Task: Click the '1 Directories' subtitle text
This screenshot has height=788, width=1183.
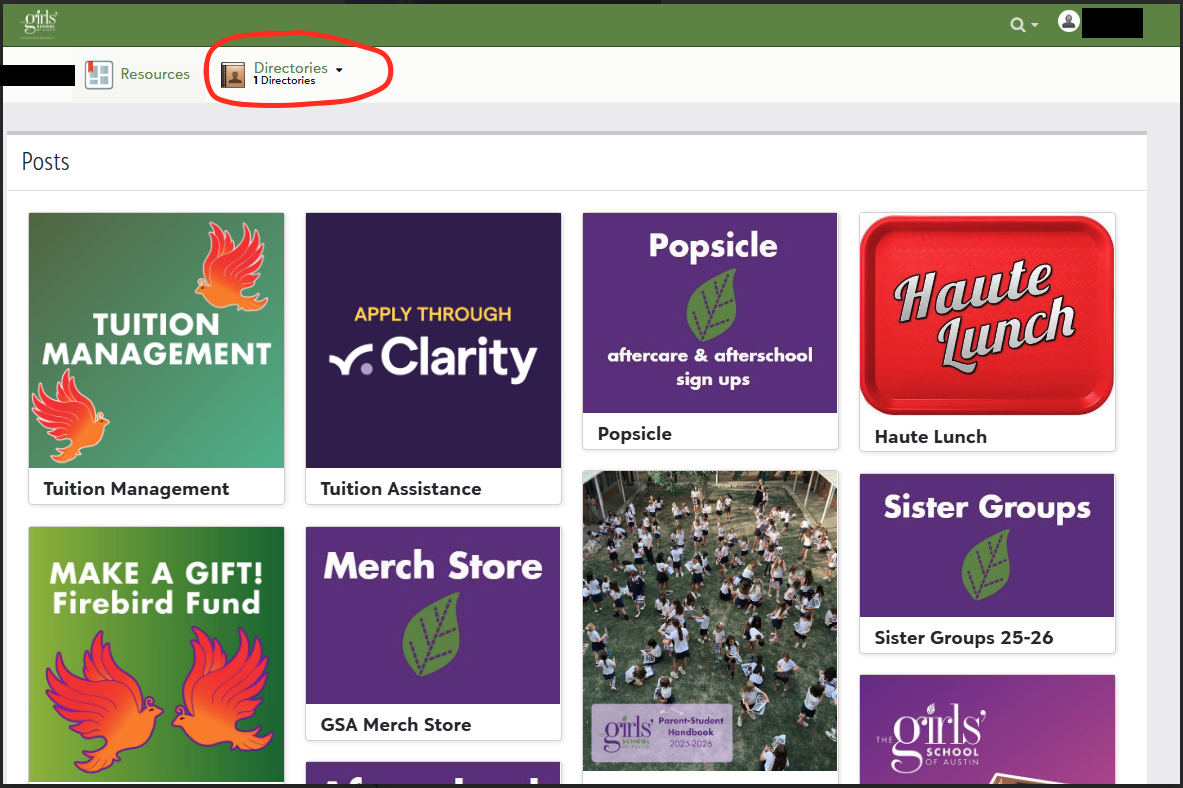Action: (x=284, y=81)
